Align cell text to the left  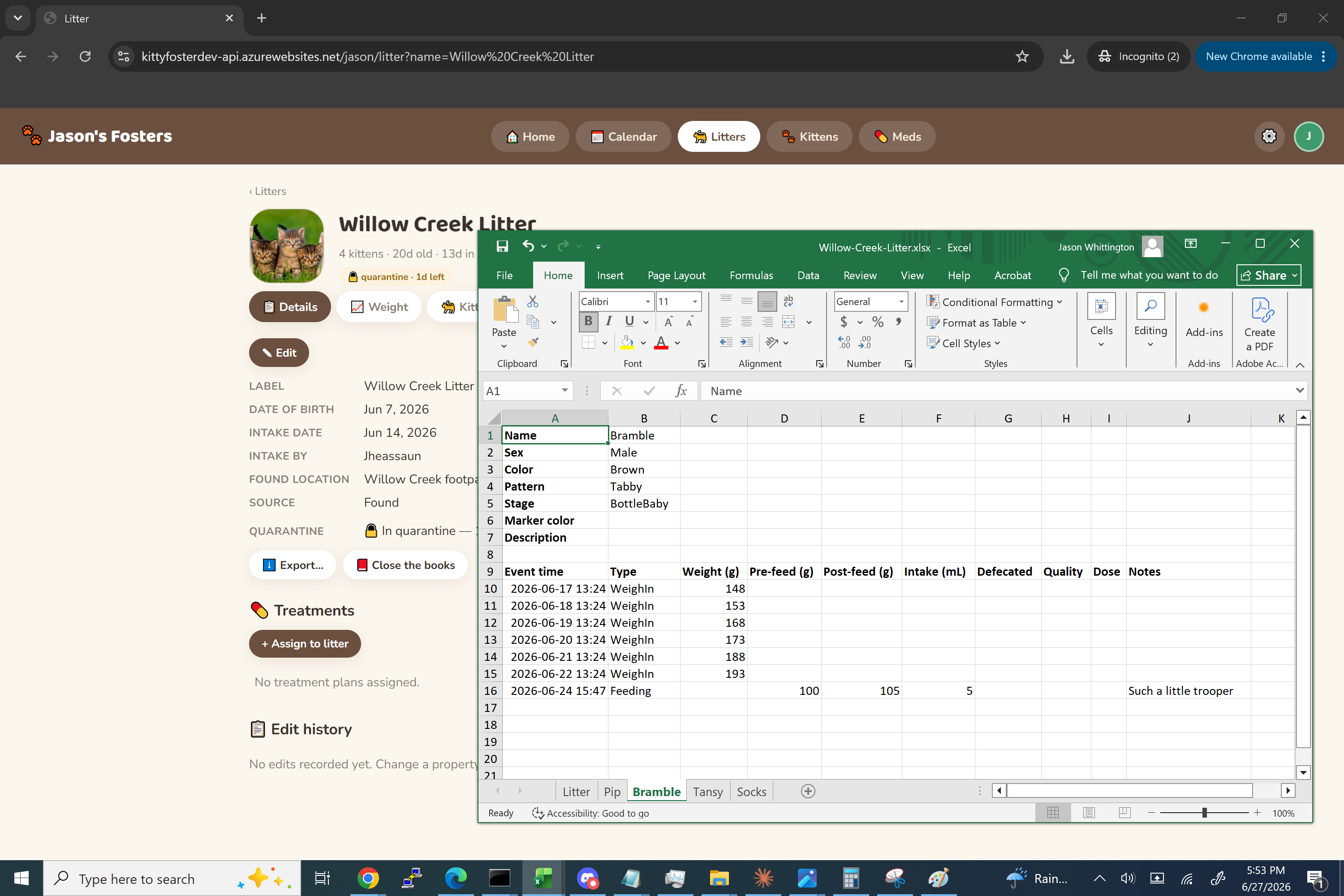[726, 322]
